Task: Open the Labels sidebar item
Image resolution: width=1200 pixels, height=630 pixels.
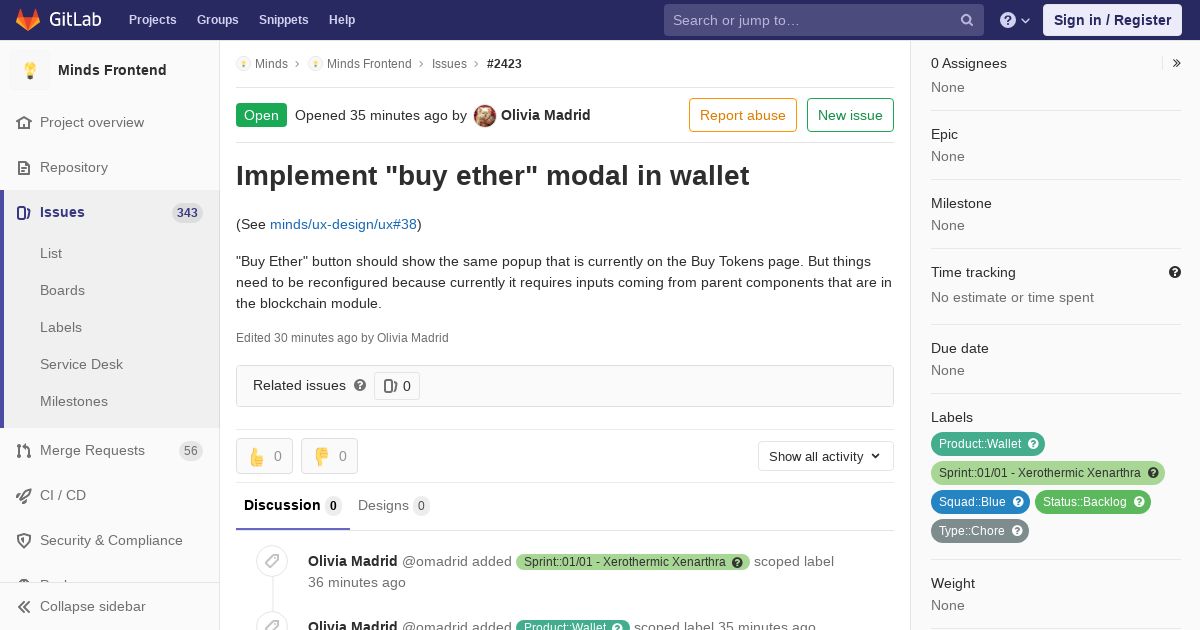Action: pyautogui.click(x=61, y=327)
